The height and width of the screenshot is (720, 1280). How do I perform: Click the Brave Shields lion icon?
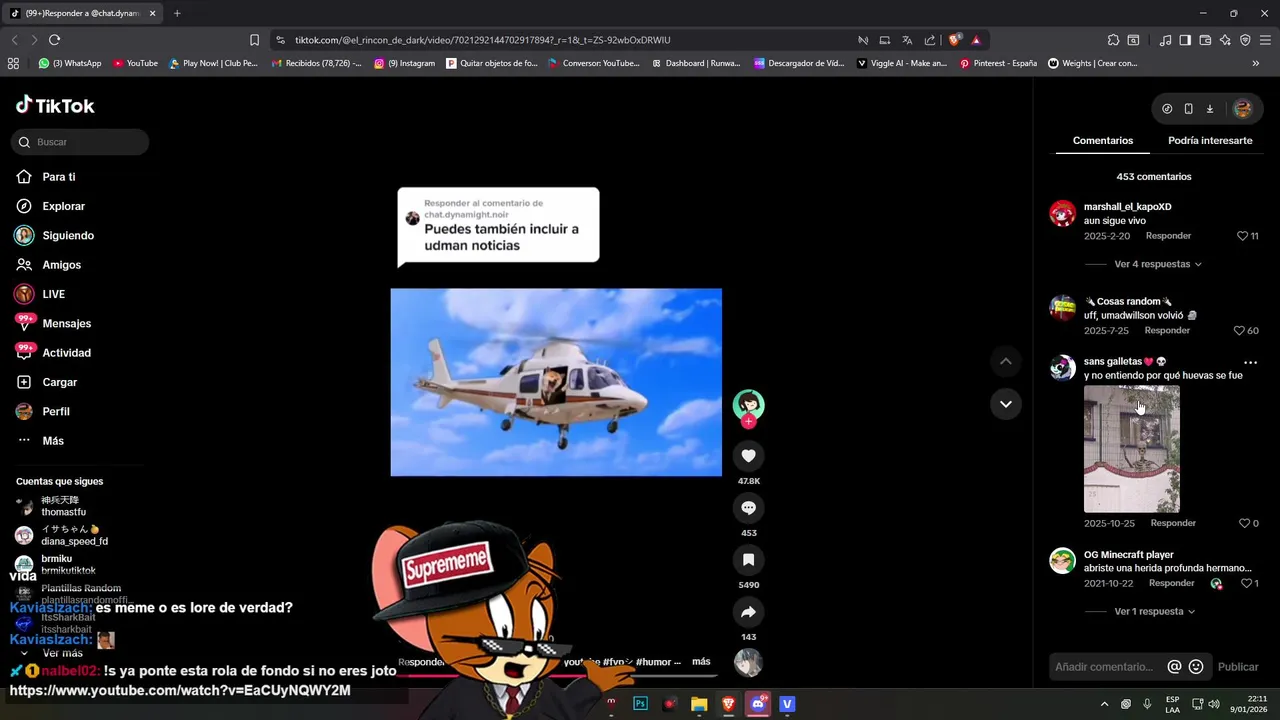click(x=954, y=40)
